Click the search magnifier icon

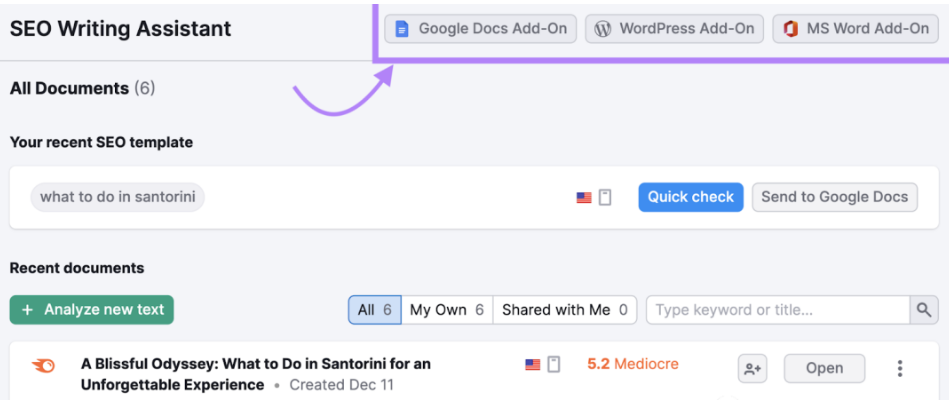(x=924, y=310)
